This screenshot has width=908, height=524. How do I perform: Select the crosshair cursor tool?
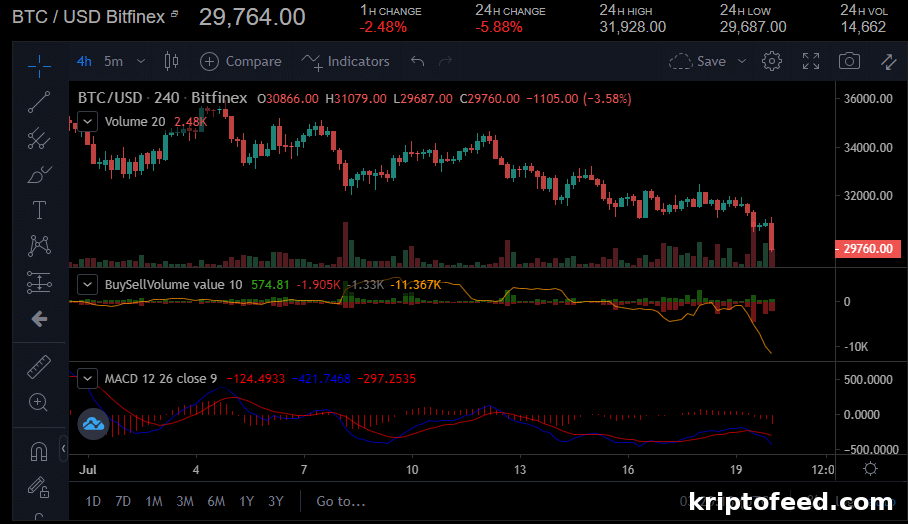39,66
